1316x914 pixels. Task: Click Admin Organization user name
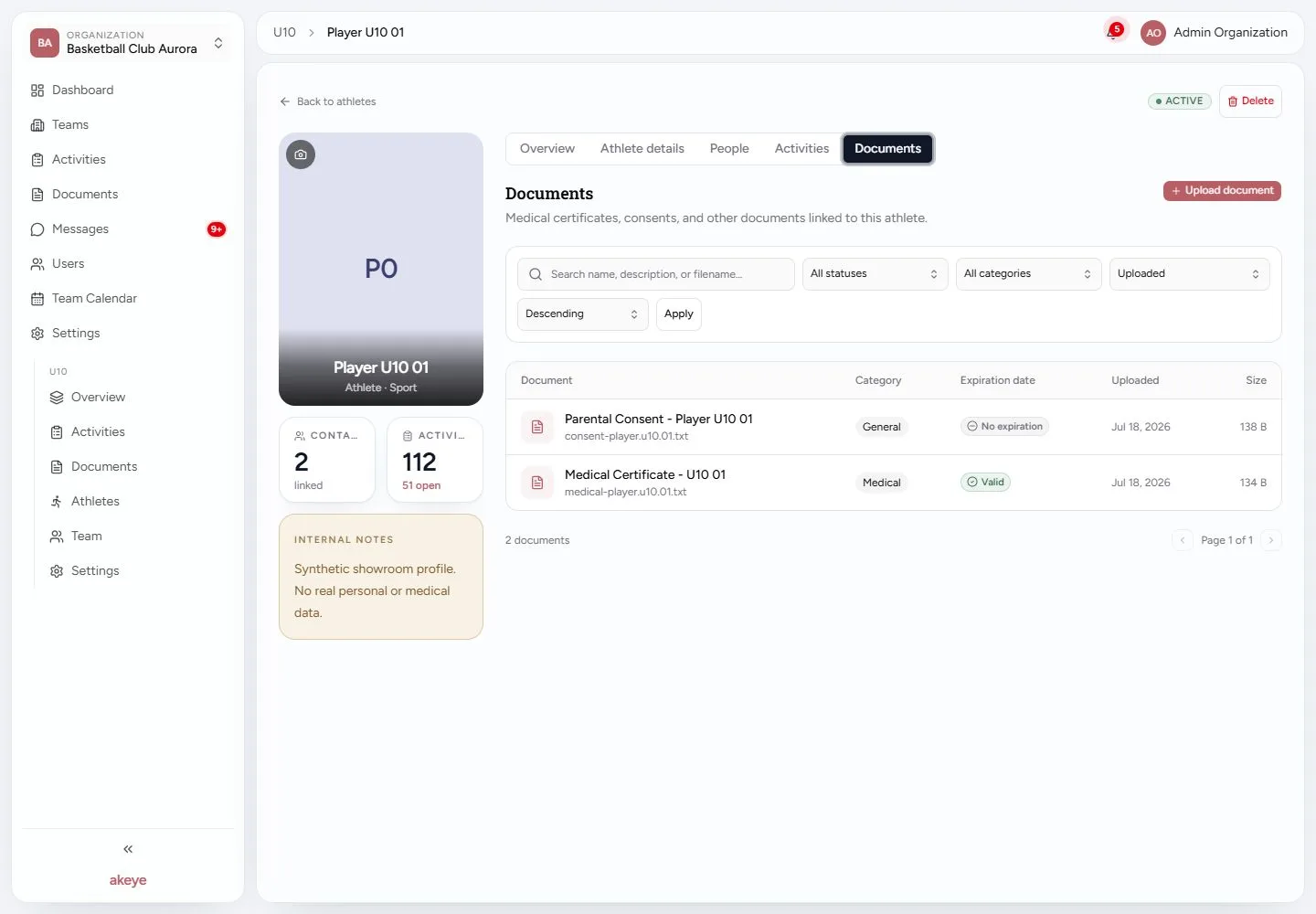(1230, 33)
